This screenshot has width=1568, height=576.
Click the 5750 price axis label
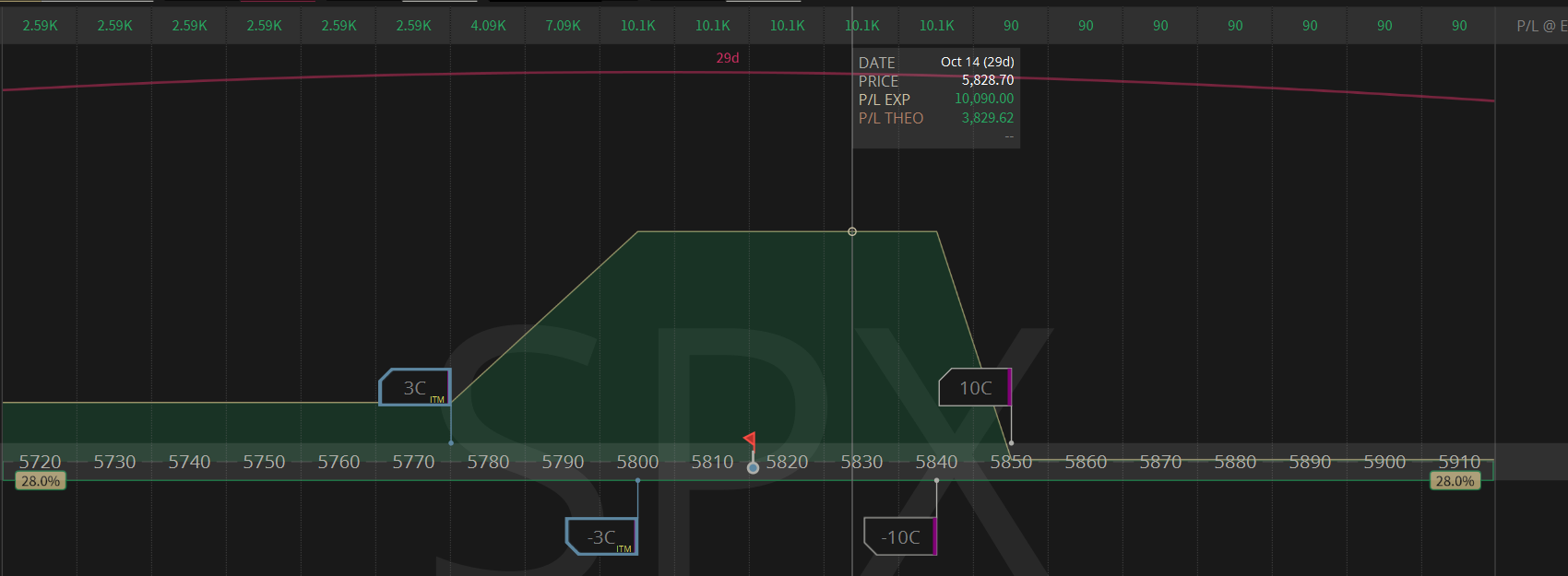click(x=264, y=462)
